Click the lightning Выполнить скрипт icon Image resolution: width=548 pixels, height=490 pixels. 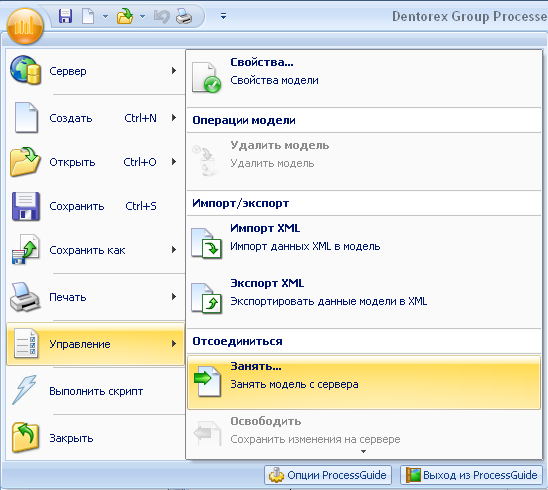[x=24, y=390]
